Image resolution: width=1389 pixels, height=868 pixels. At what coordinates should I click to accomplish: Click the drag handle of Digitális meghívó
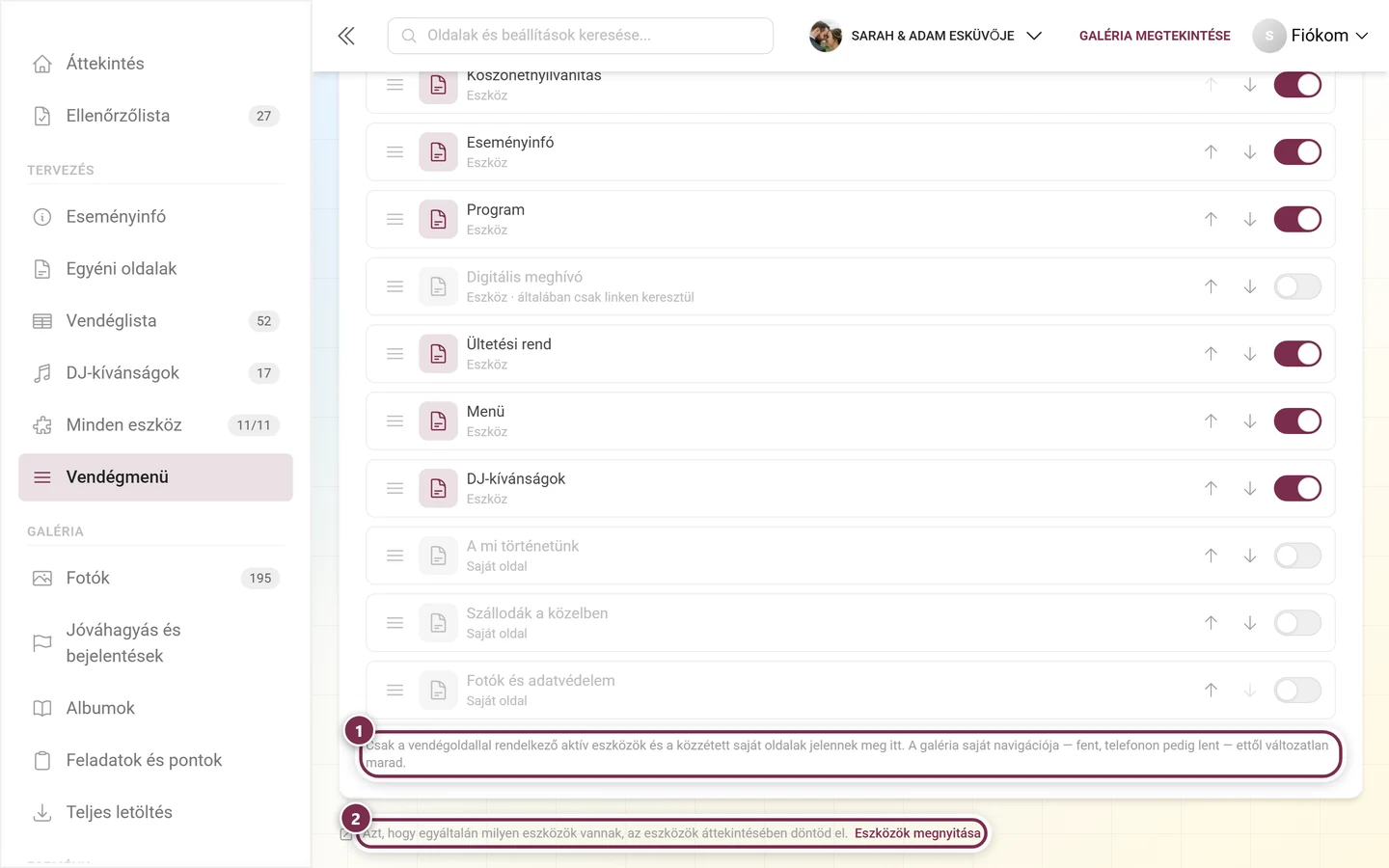[395, 286]
